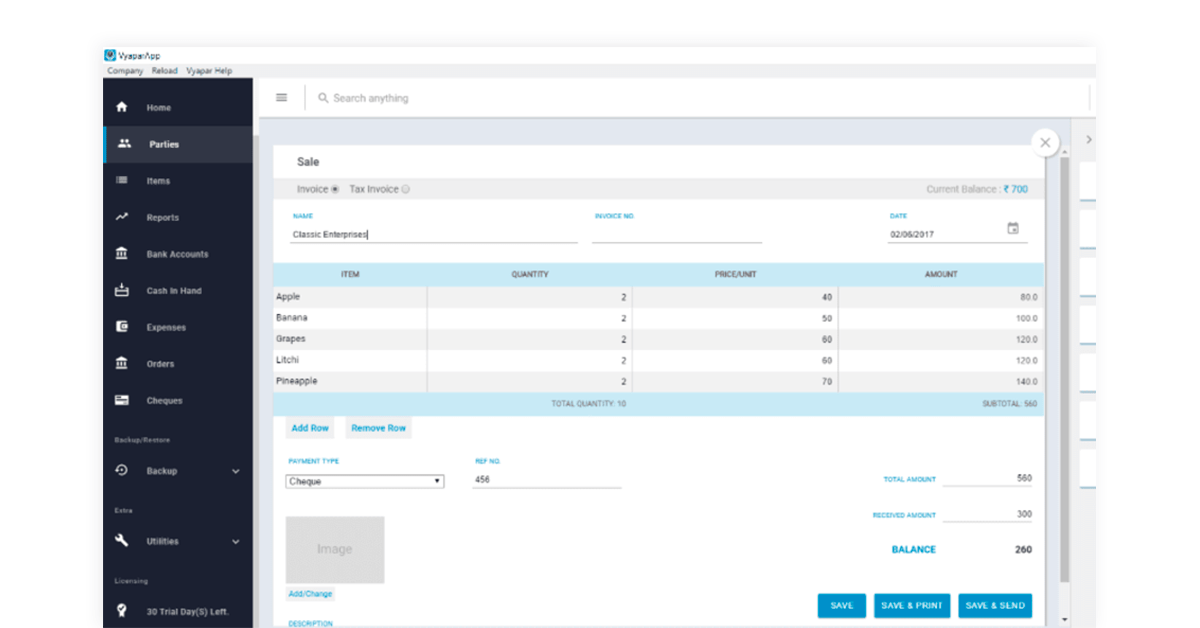The height and width of the screenshot is (628, 1200).
Task: Click the Apple amount 80.0 cell
Action: pyautogui.click(x=941, y=297)
